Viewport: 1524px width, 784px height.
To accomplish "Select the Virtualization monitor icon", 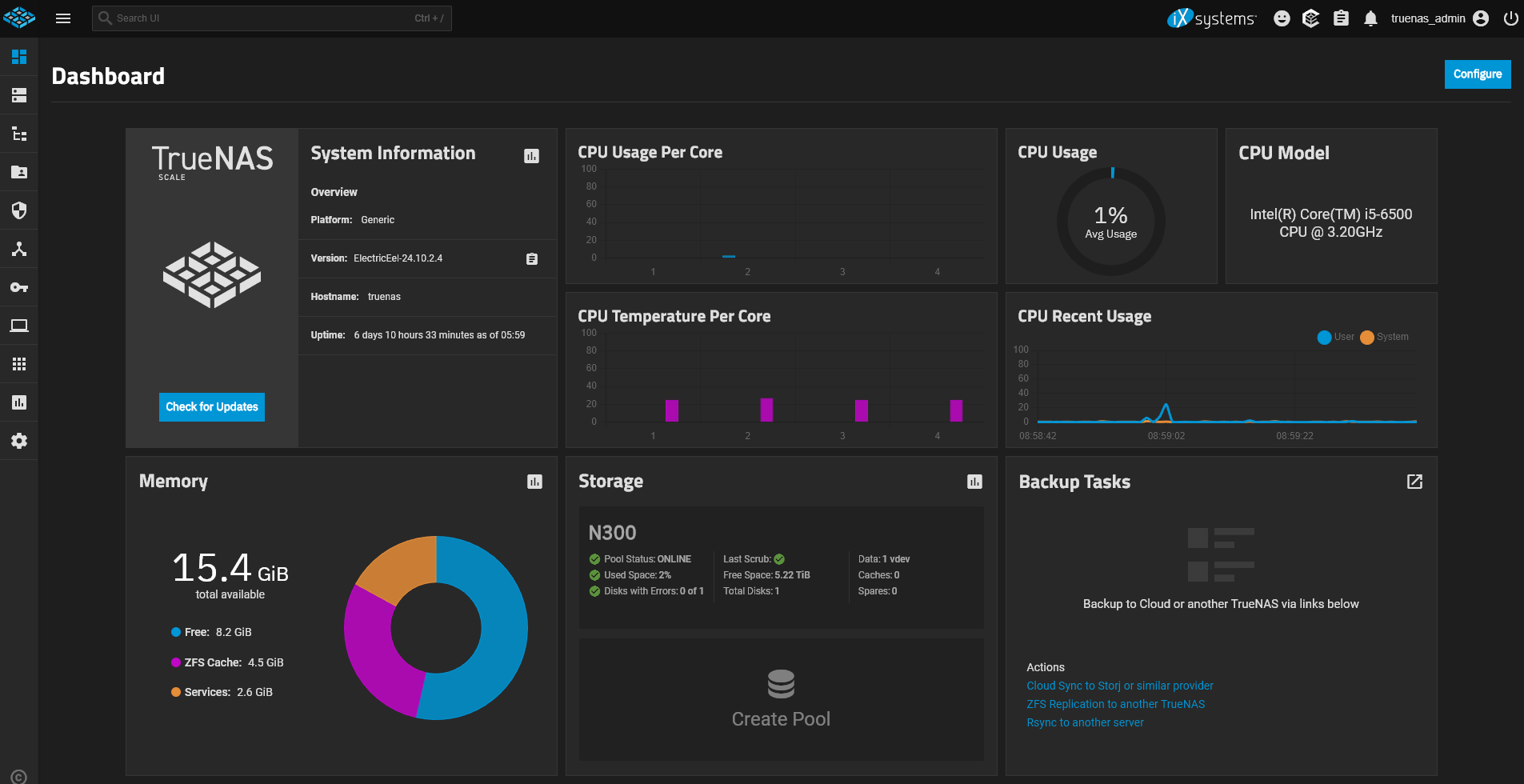I will (19, 326).
